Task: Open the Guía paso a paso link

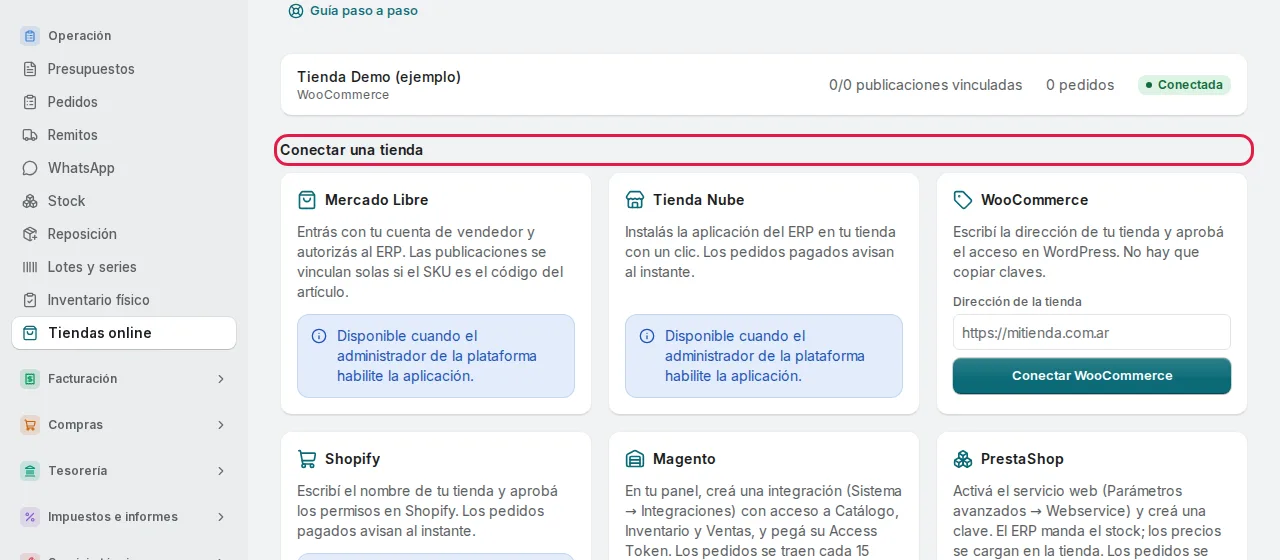Action: tap(353, 11)
